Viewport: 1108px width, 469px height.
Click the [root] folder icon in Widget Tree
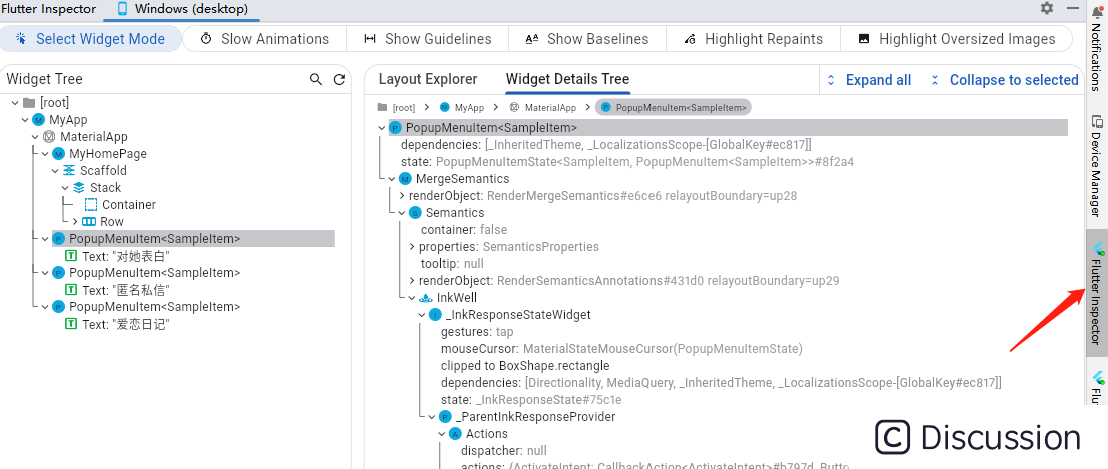click(28, 102)
